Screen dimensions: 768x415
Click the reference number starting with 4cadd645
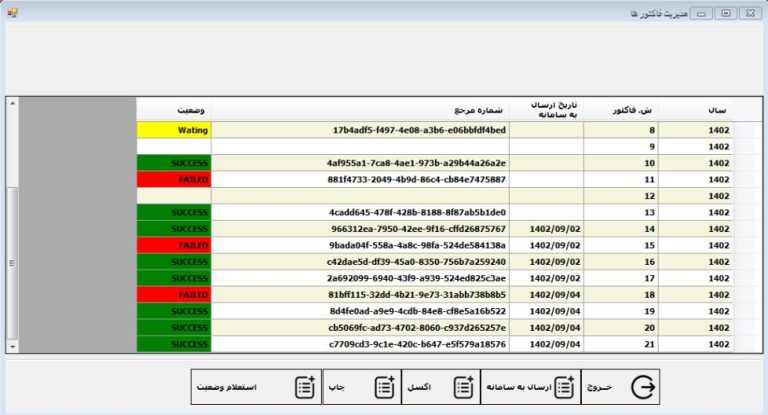[x=417, y=212]
